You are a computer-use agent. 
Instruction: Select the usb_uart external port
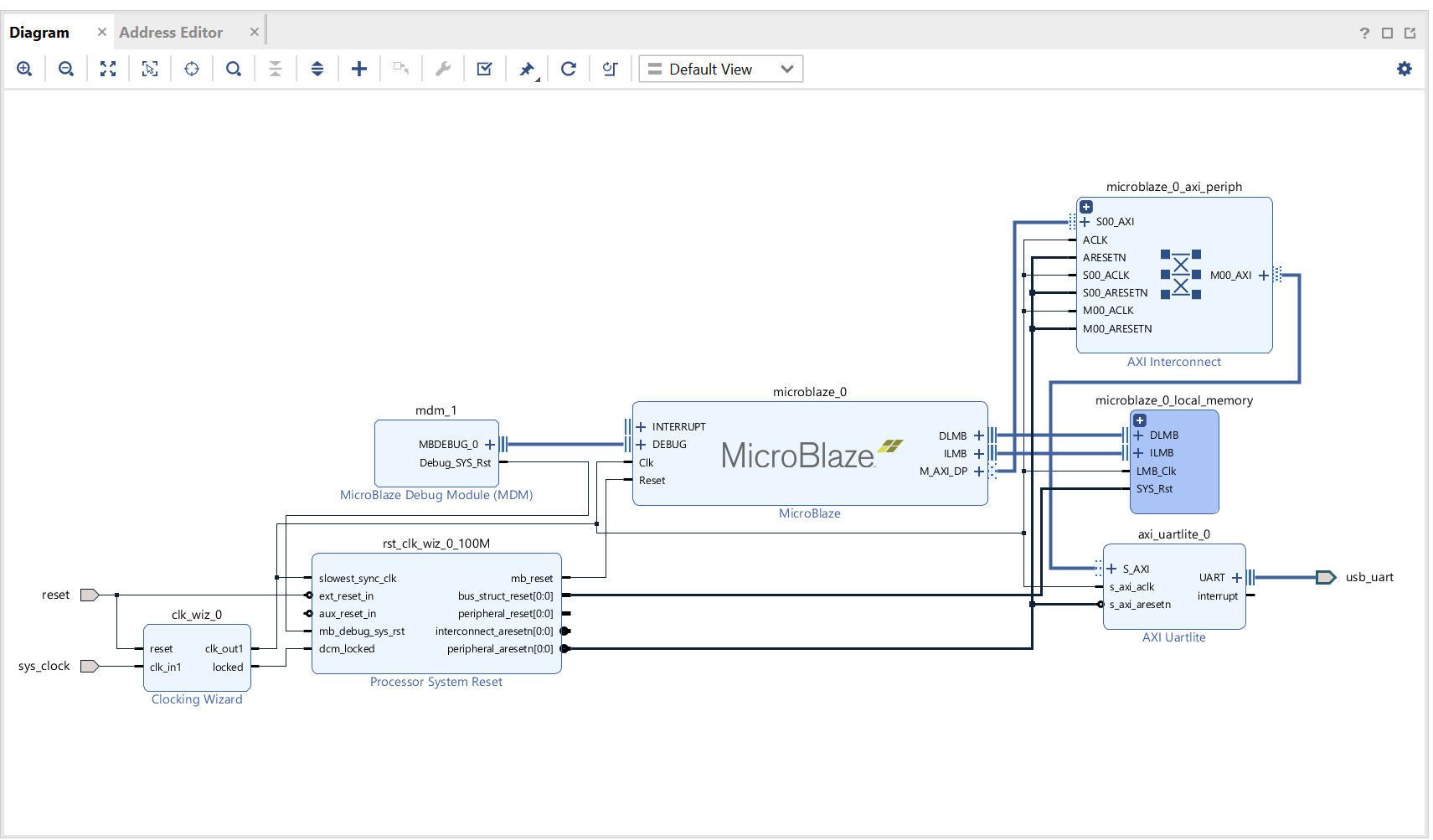pyautogui.click(x=1327, y=577)
